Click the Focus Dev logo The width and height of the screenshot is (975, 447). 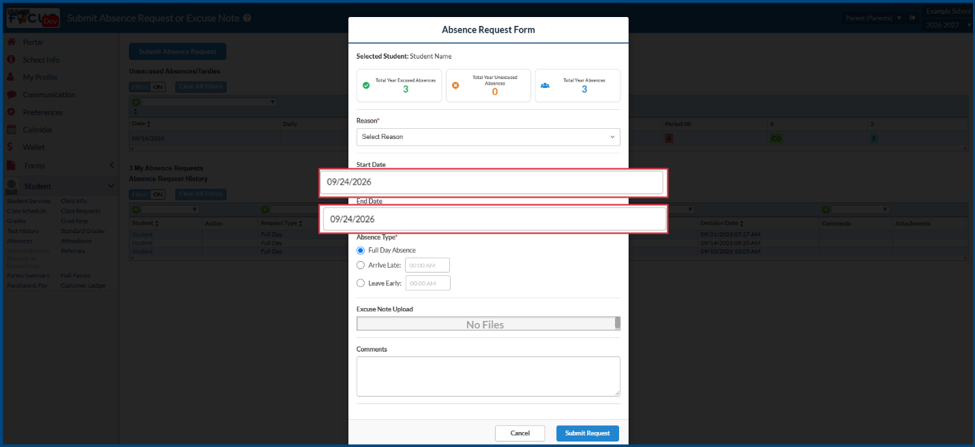click(x=32, y=19)
